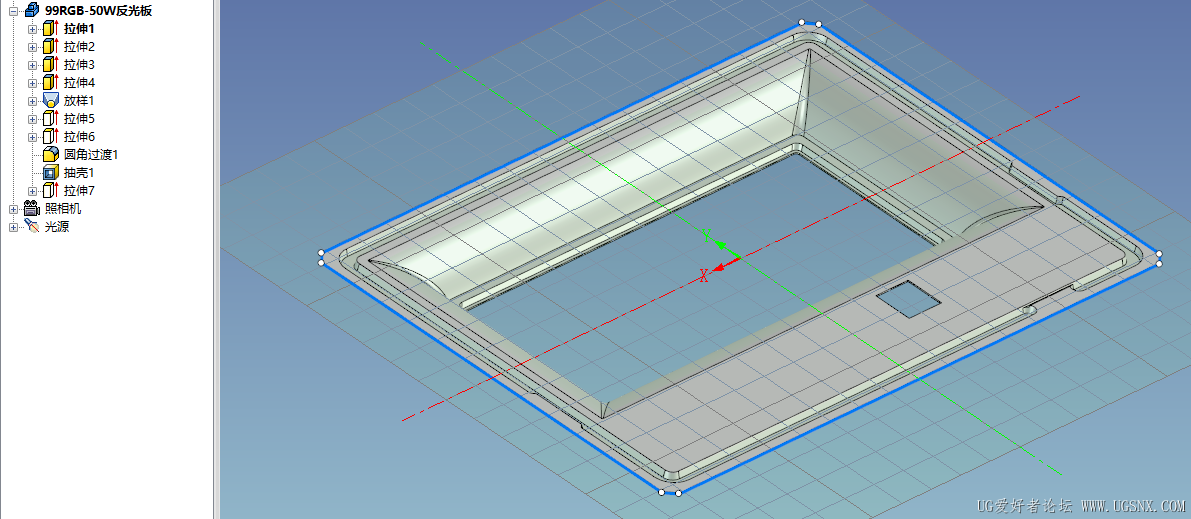Expand the 拉伸7 tree node

pos(32,191)
